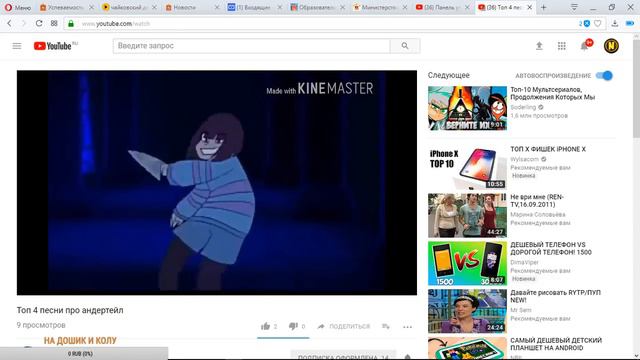Click the Топ 4 песни про андертейл title
This screenshot has height=360, width=640.
(x=70, y=310)
